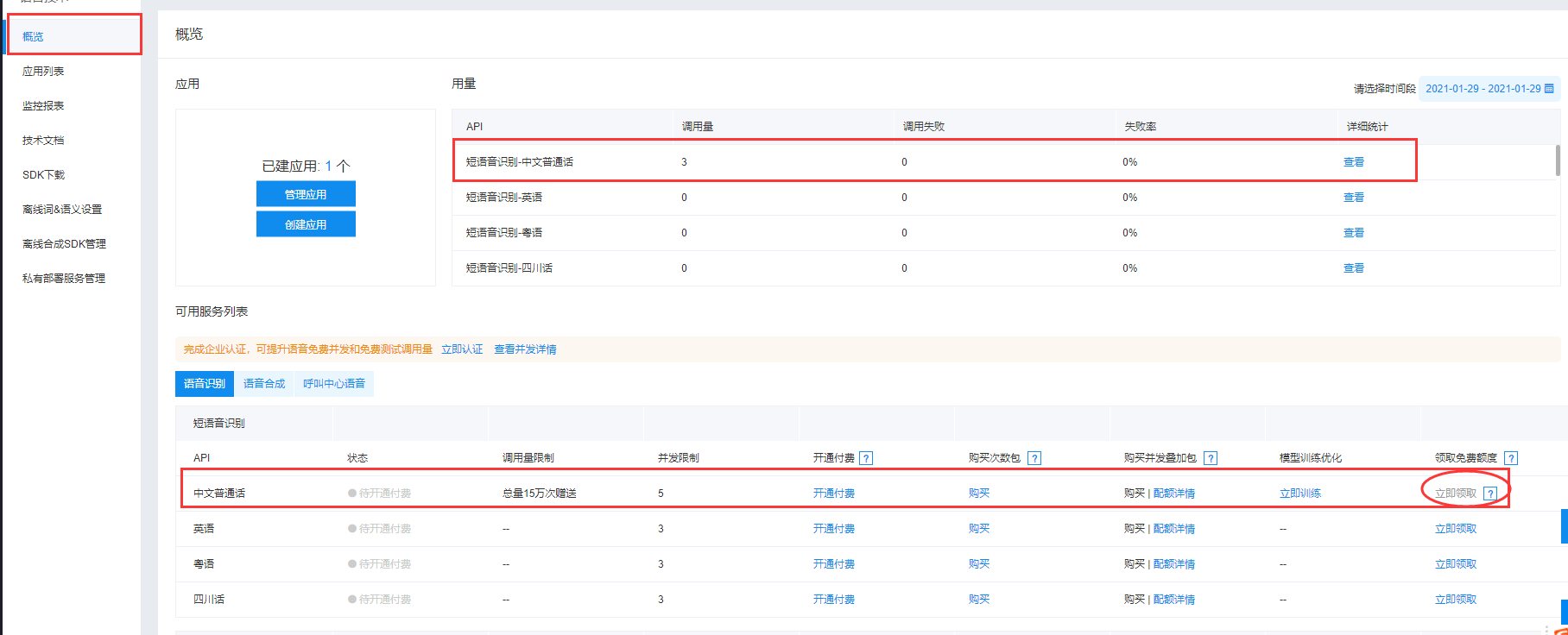
Task: Click 立即领取 in 四川话 row
Action: (1456, 600)
